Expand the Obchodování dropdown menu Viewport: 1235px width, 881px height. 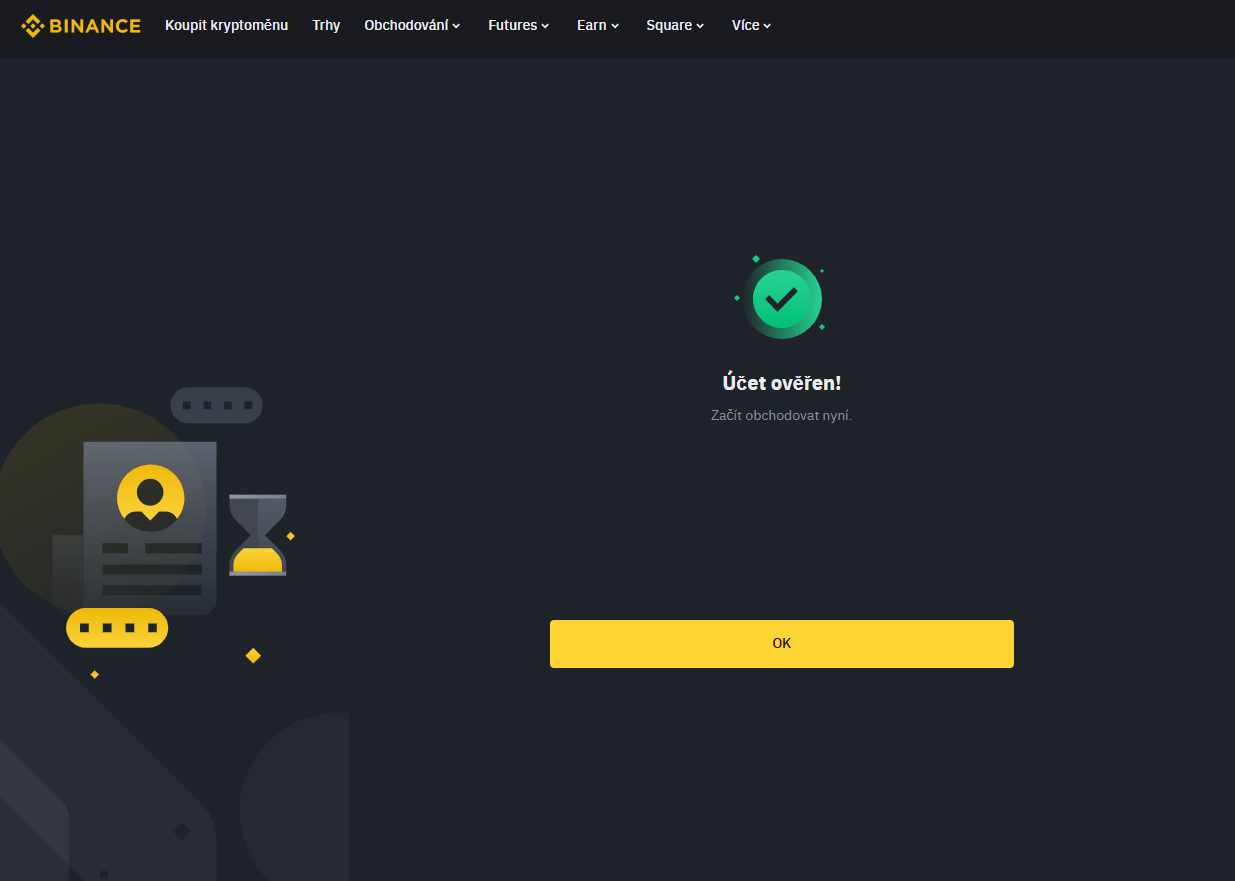click(x=412, y=25)
